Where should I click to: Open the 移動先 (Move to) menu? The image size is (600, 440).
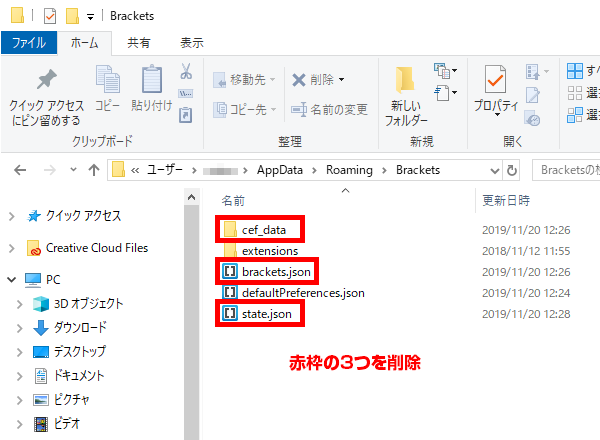click(244, 80)
